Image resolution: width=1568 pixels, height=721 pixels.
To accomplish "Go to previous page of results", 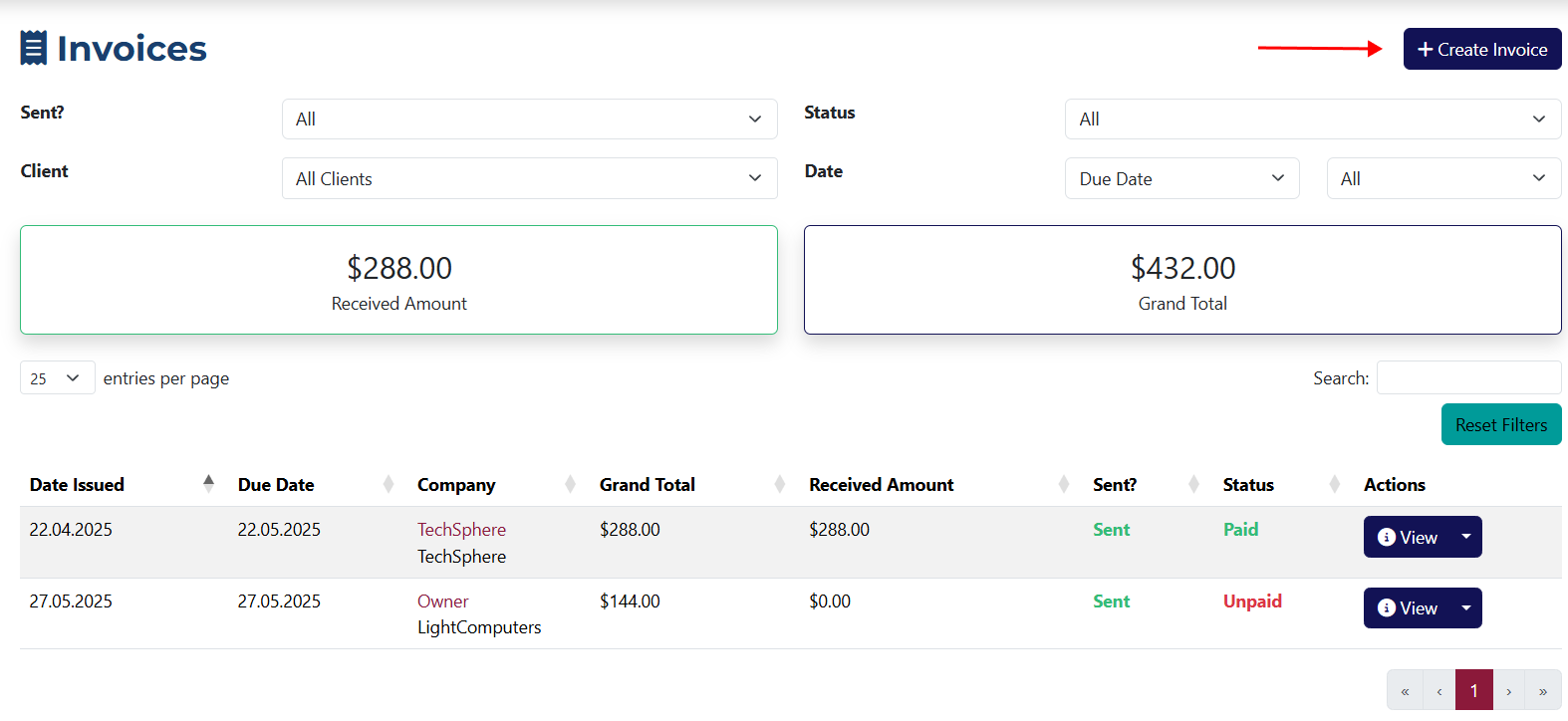I will [1439, 690].
